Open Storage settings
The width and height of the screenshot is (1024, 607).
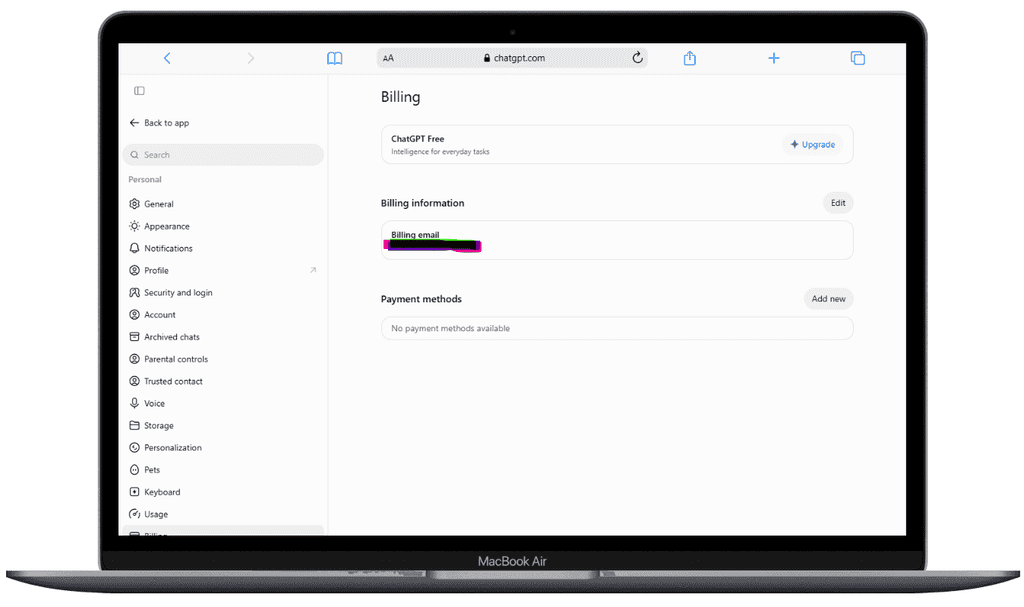tap(223, 426)
